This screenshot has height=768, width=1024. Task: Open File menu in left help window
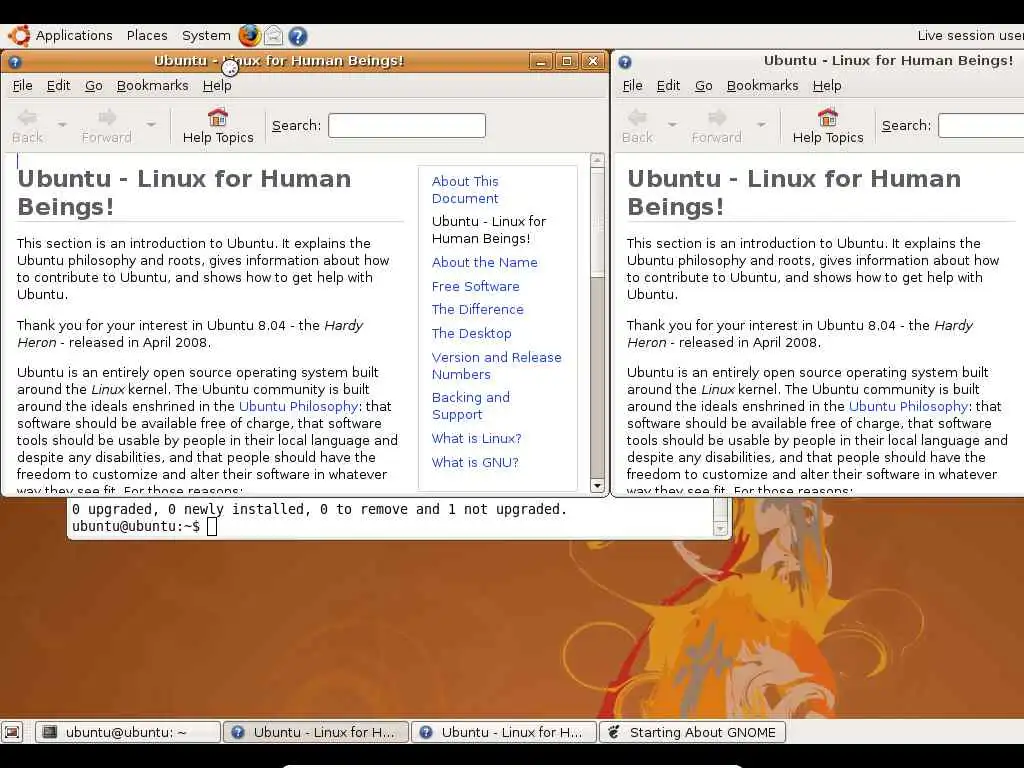click(22, 86)
